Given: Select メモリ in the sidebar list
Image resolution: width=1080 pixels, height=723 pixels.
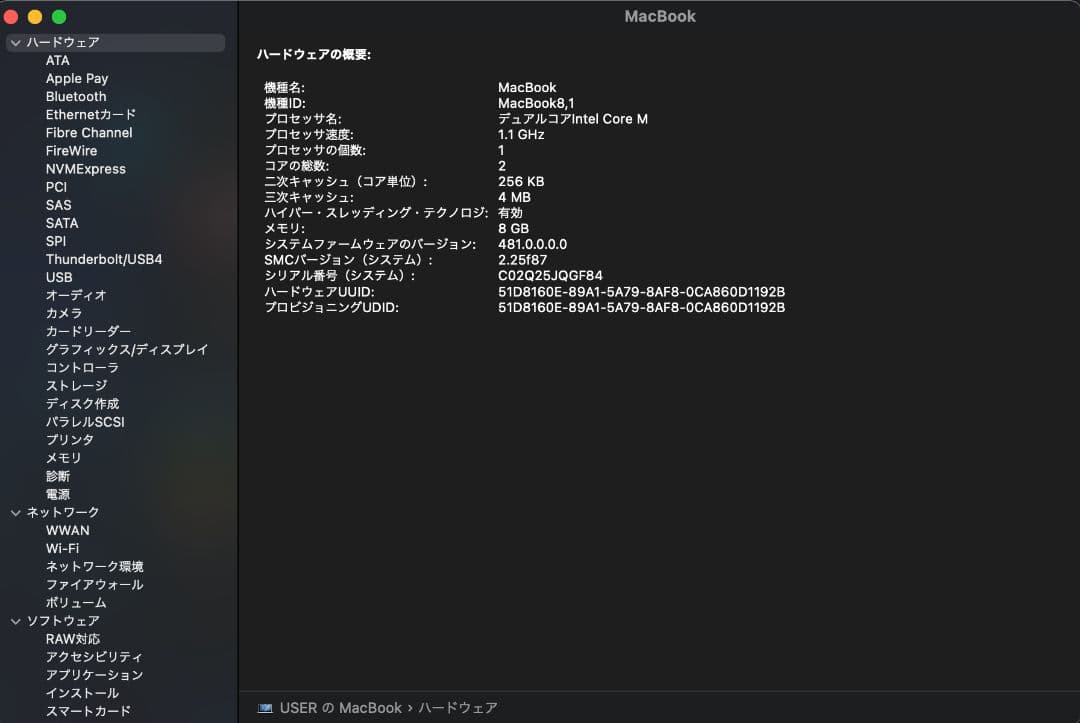Looking at the screenshot, I should [x=64, y=458].
